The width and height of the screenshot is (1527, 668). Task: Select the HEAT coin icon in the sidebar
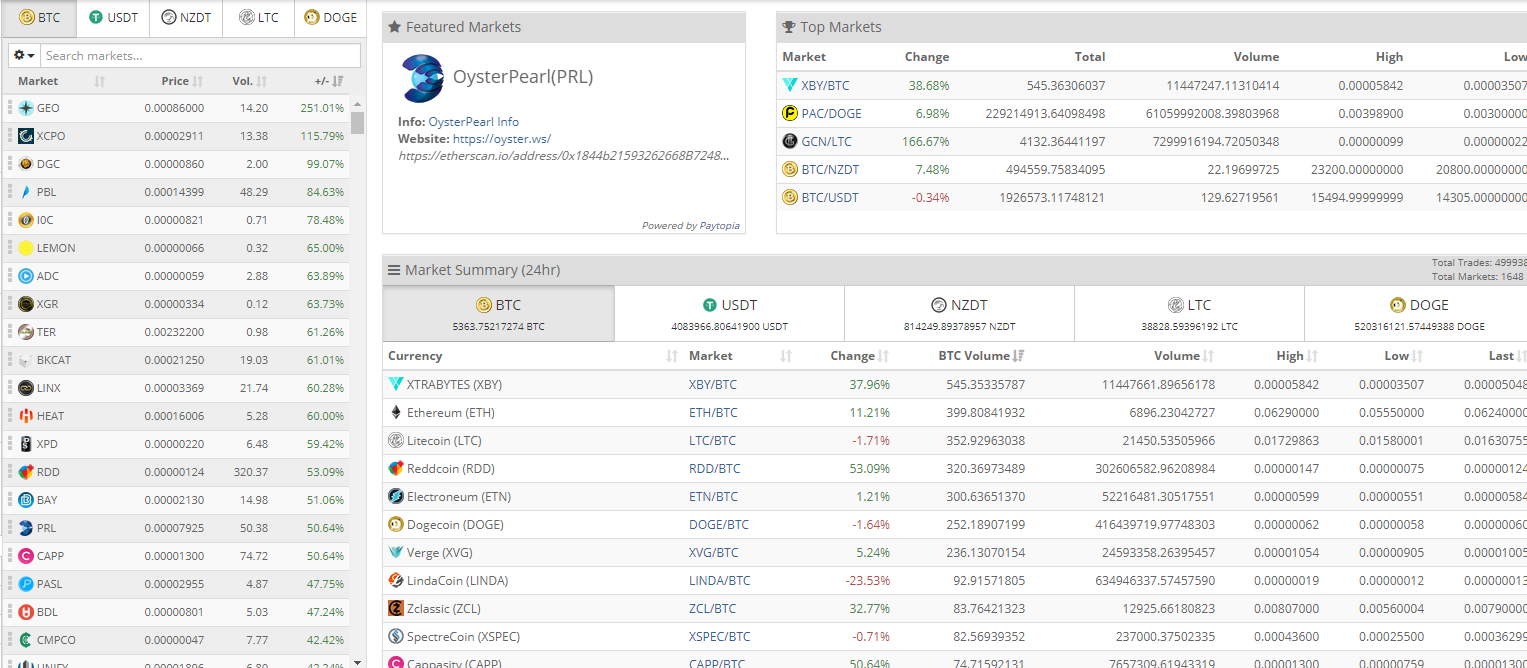(x=26, y=416)
